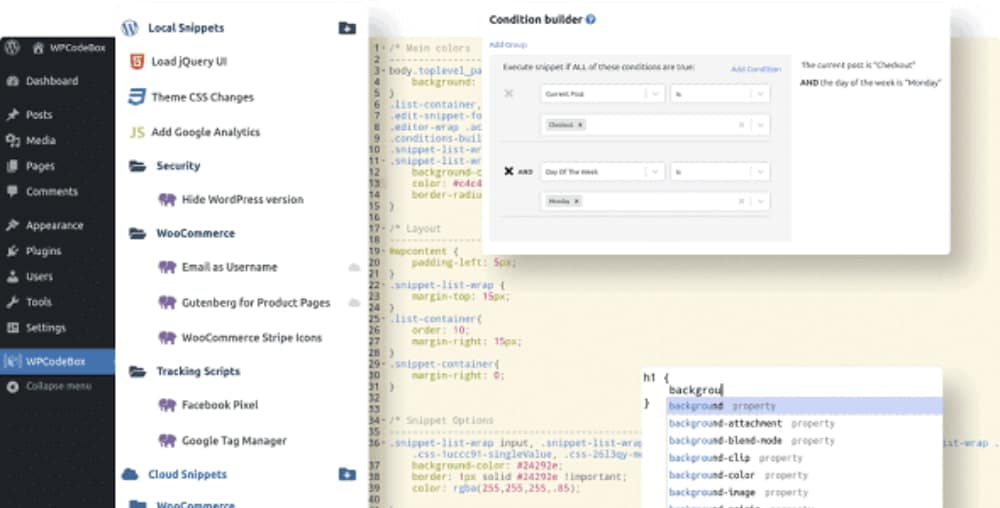This screenshot has height=508, width=1000.
Task: Click the Add Condition link
Action: coord(755,69)
